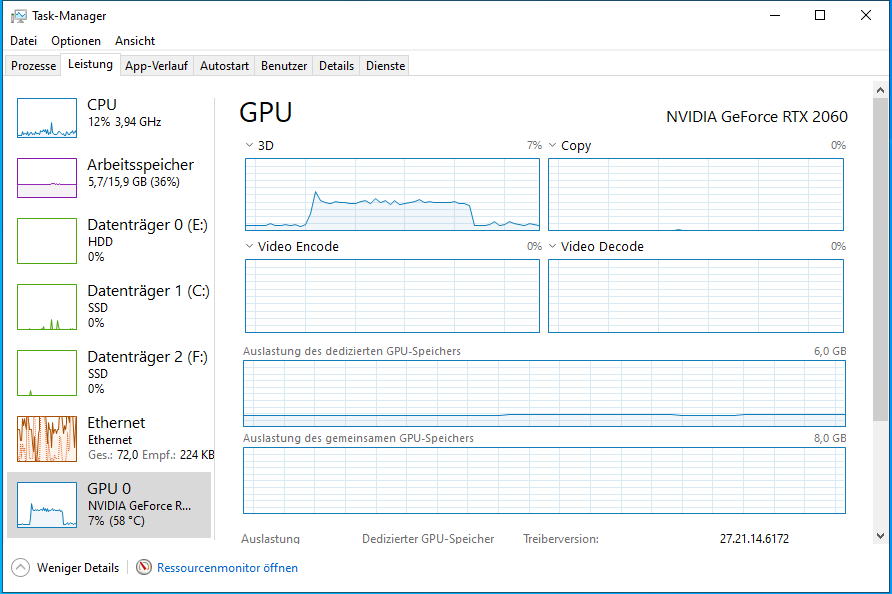892x594 pixels.
Task: Open the Copy engine dropdown
Action: point(553,146)
